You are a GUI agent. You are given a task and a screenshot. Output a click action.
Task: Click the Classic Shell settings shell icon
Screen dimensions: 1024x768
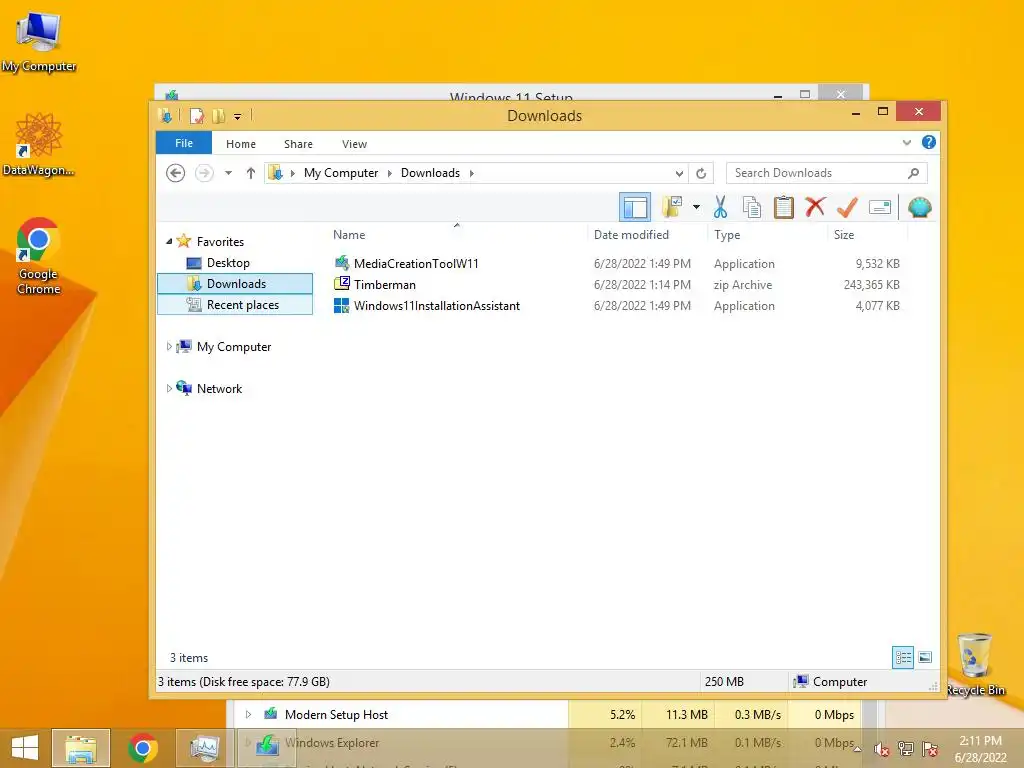pos(919,208)
